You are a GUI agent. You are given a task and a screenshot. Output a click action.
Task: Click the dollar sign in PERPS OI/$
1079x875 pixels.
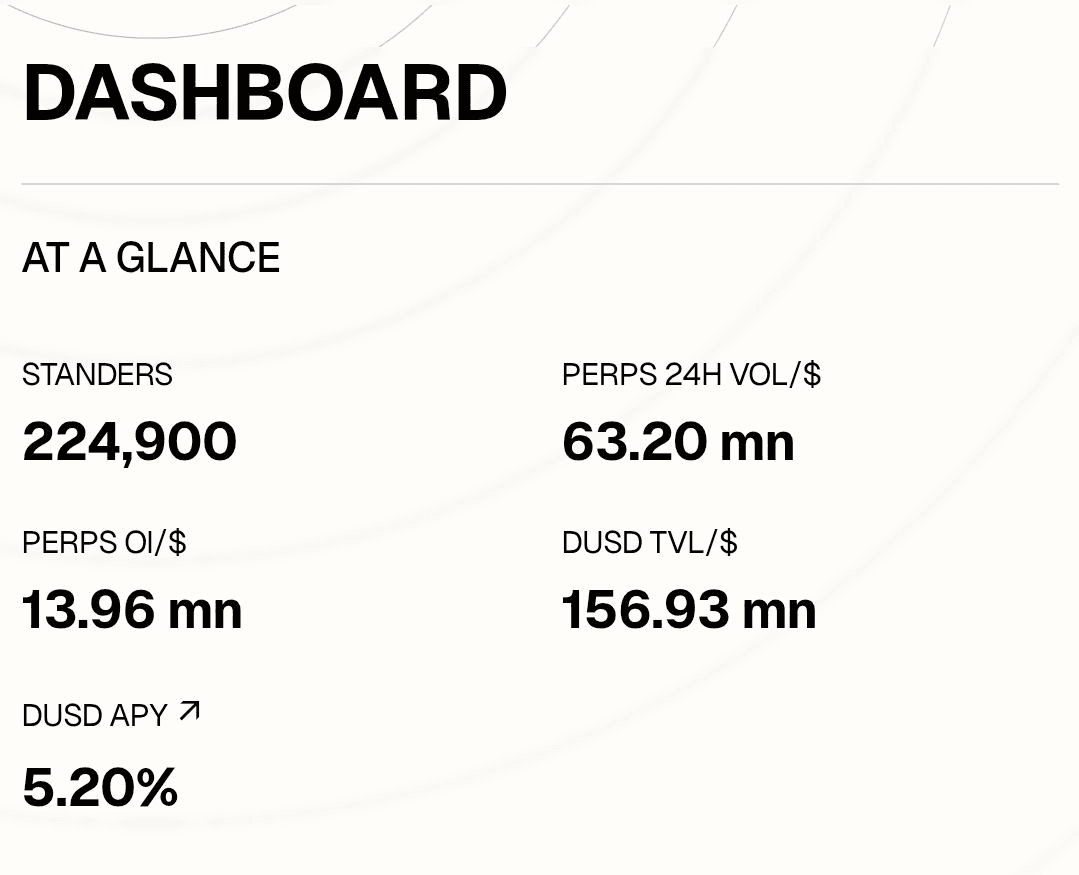point(177,543)
